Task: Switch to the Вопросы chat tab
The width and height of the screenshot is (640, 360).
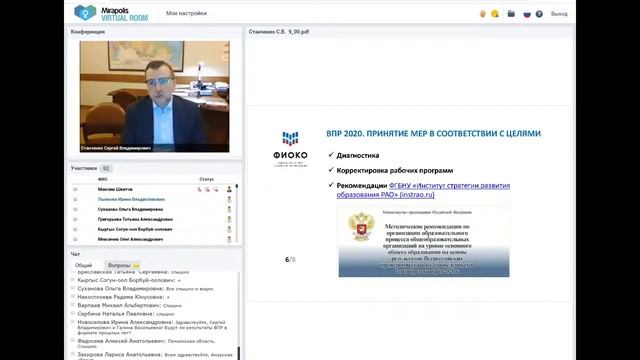Action: (x=122, y=265)
